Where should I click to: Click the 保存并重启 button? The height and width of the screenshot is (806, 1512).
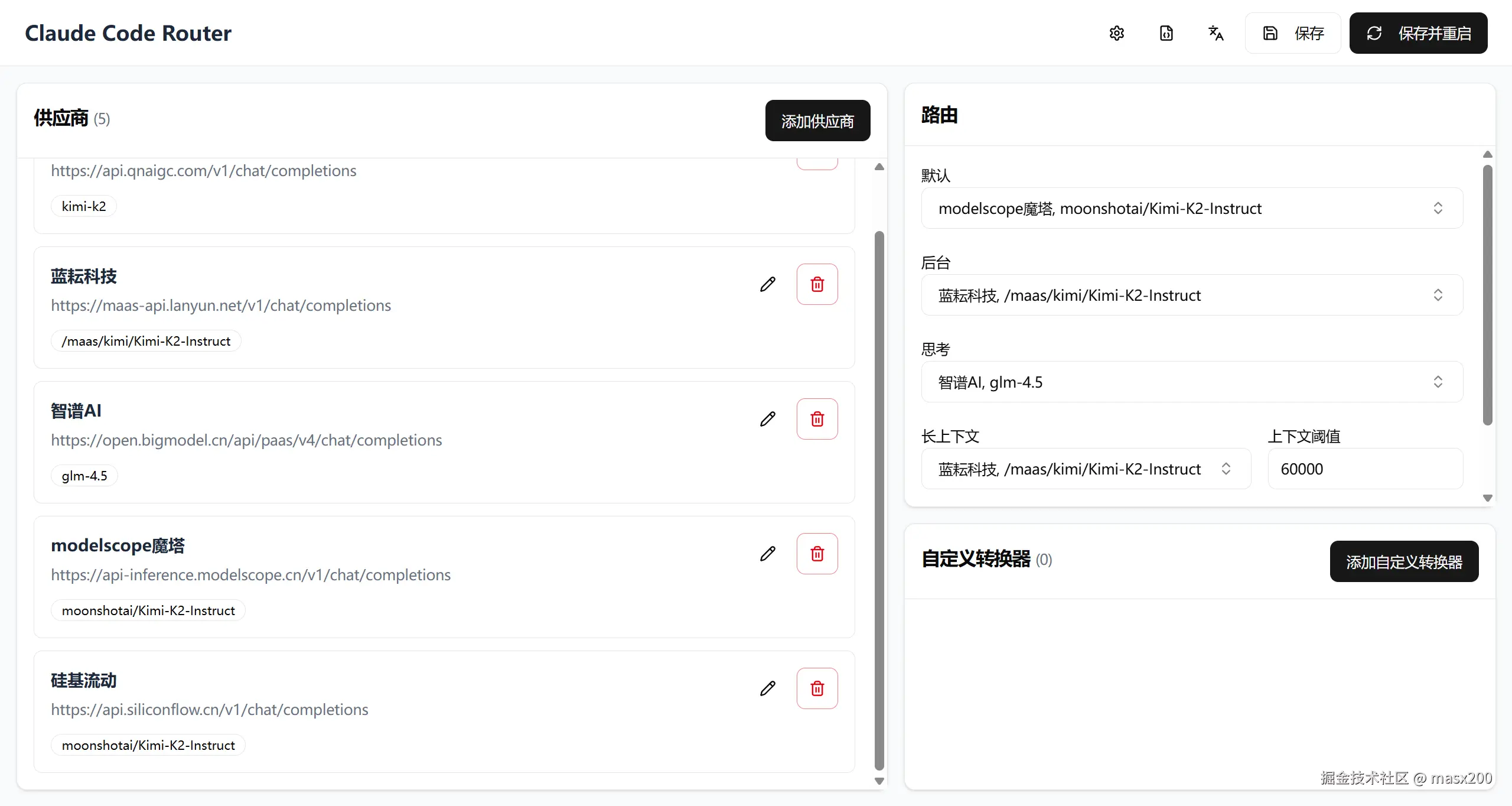1418,33
